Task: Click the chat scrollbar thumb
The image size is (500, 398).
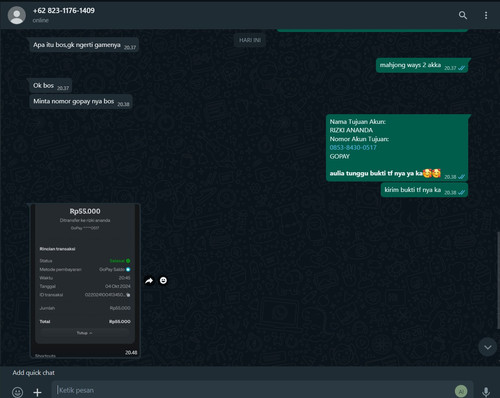Action: [498, 280]
